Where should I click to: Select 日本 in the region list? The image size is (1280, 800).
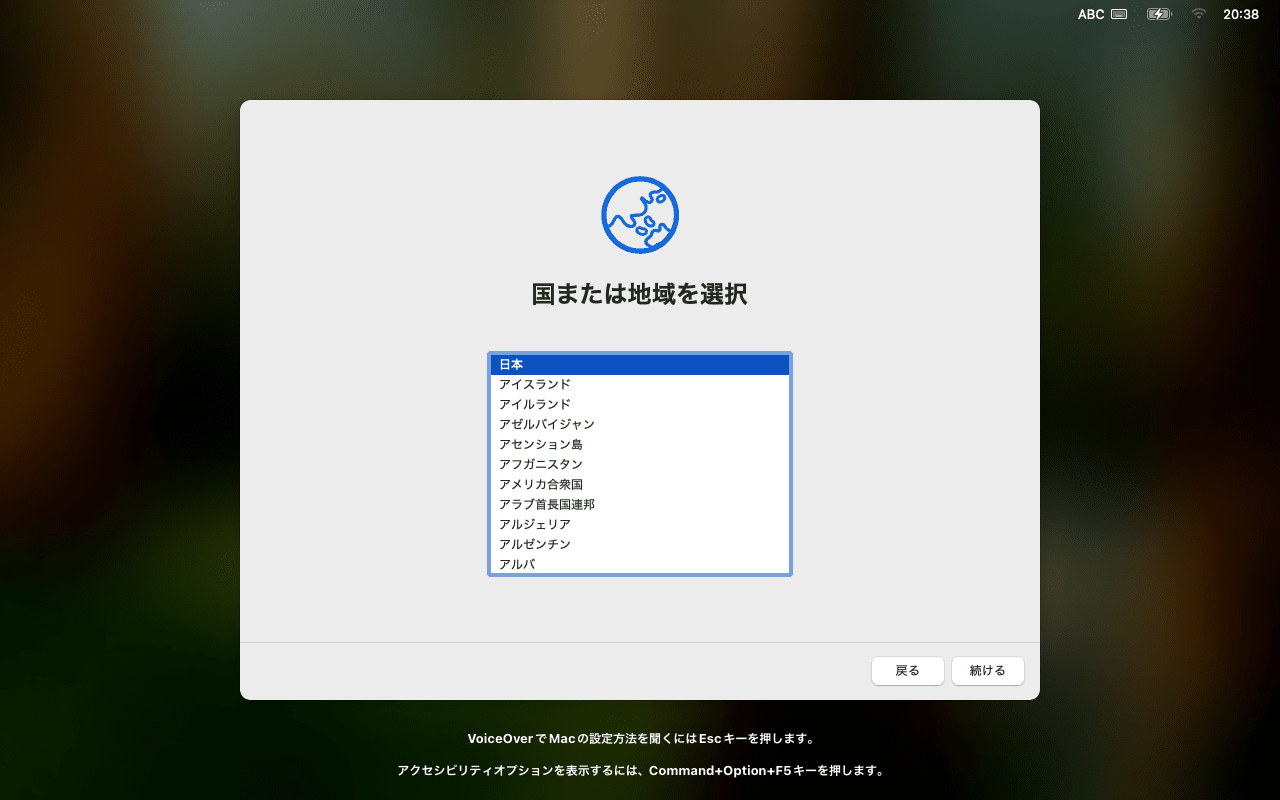coord(640,365)
